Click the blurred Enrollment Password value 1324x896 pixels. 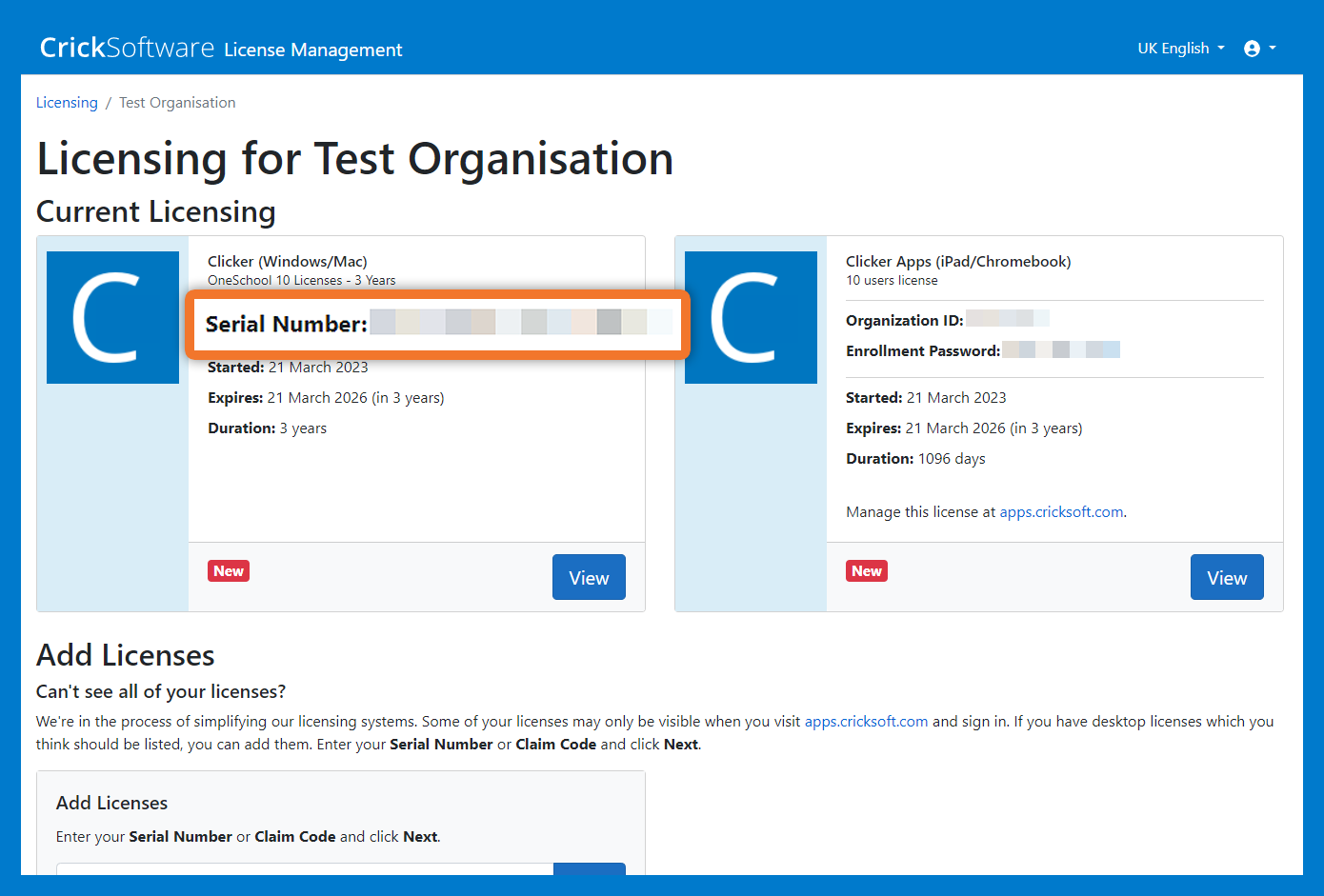click(x=1060, y=350)
